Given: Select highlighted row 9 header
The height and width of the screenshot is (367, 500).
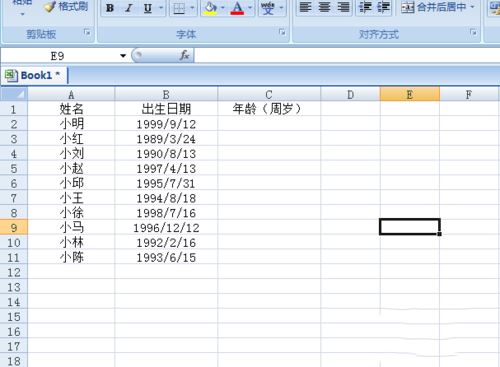Looking at the screenshot, I should pyautogui.click(x=14, y=228).
